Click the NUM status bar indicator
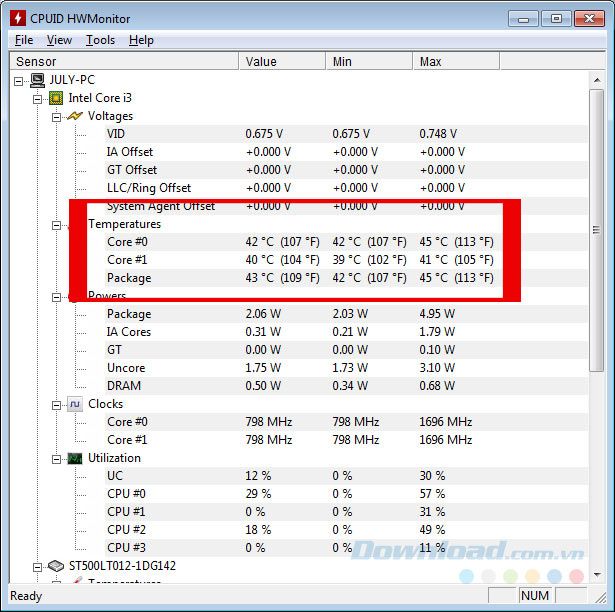The height and width of the screenshot is (612, 615). (535, 596)
